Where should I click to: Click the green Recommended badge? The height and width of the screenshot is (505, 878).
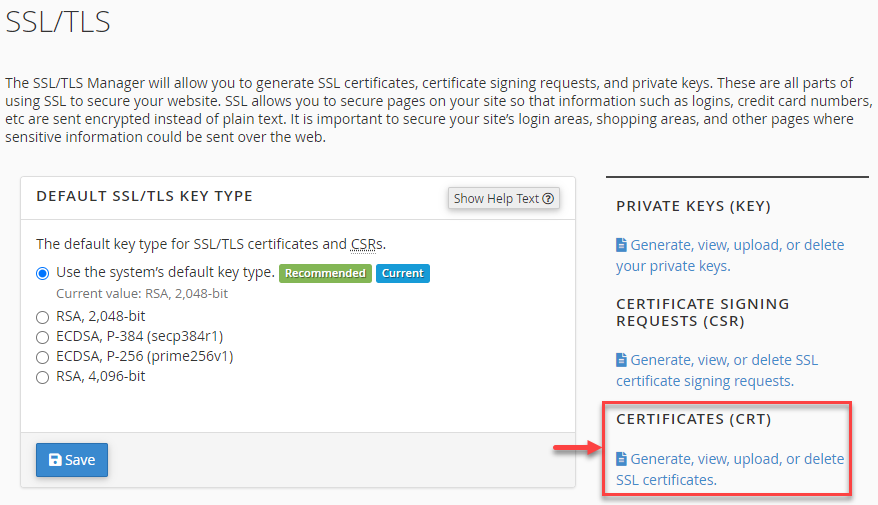[325, 273]
